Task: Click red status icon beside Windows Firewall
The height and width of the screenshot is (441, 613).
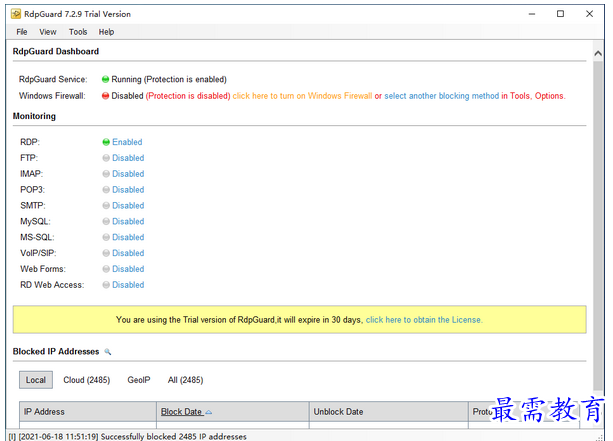Action: (x=105, y=96)
